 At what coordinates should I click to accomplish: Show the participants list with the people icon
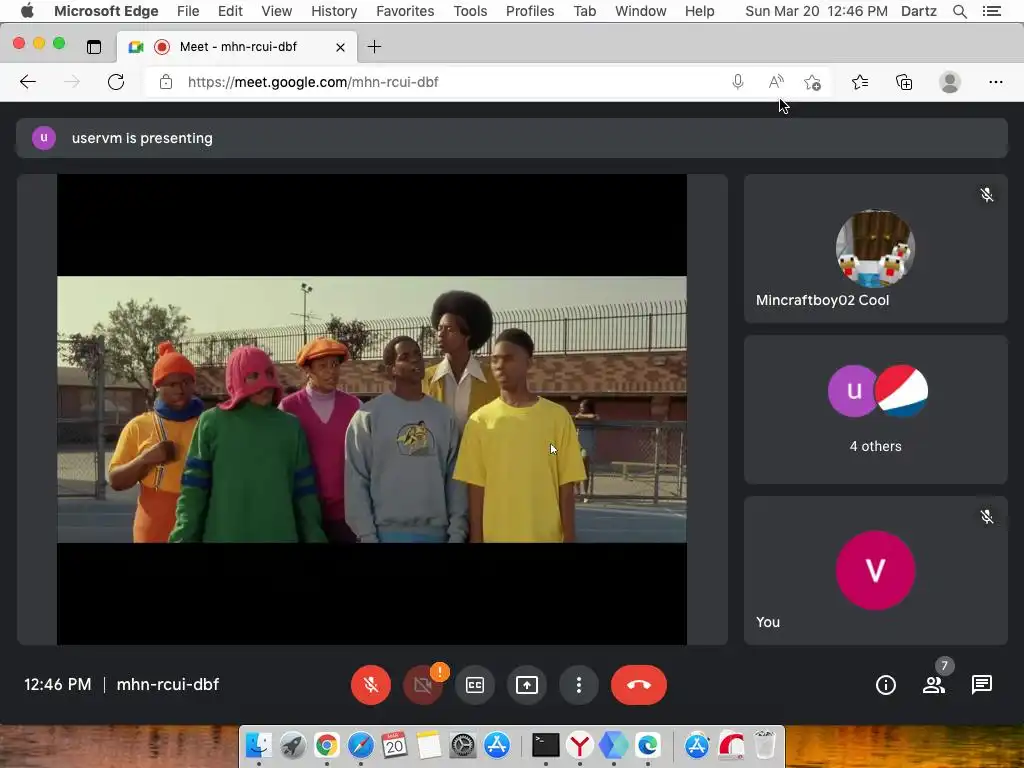[934, 684]
